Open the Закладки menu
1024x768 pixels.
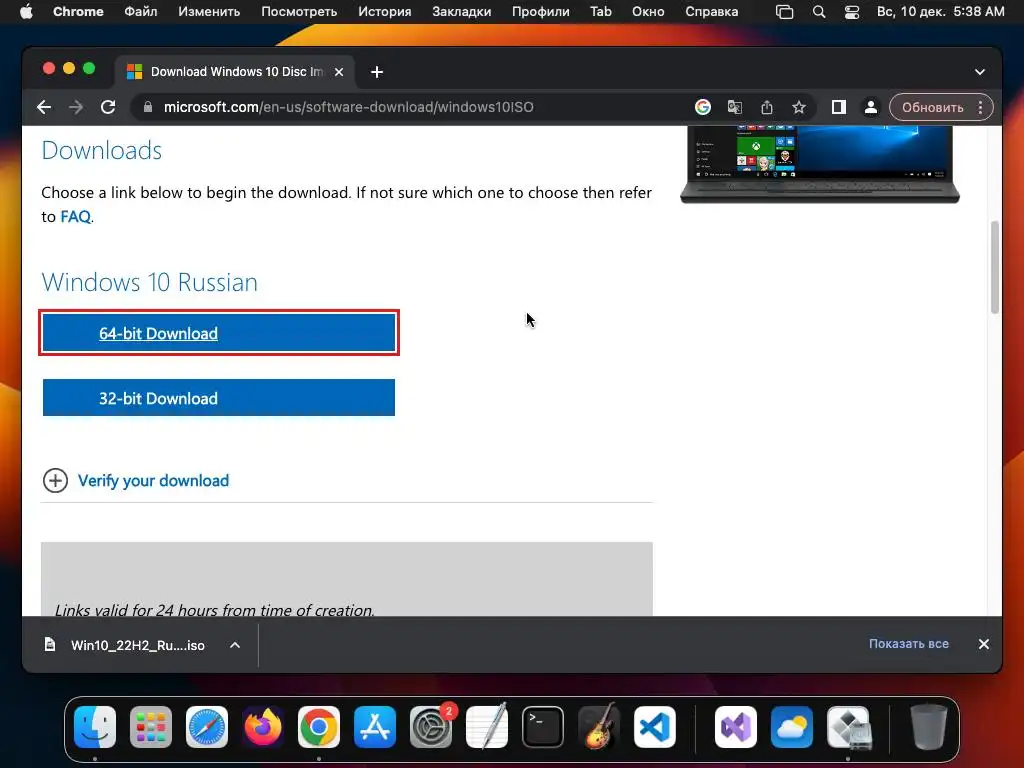click(462, 12)
